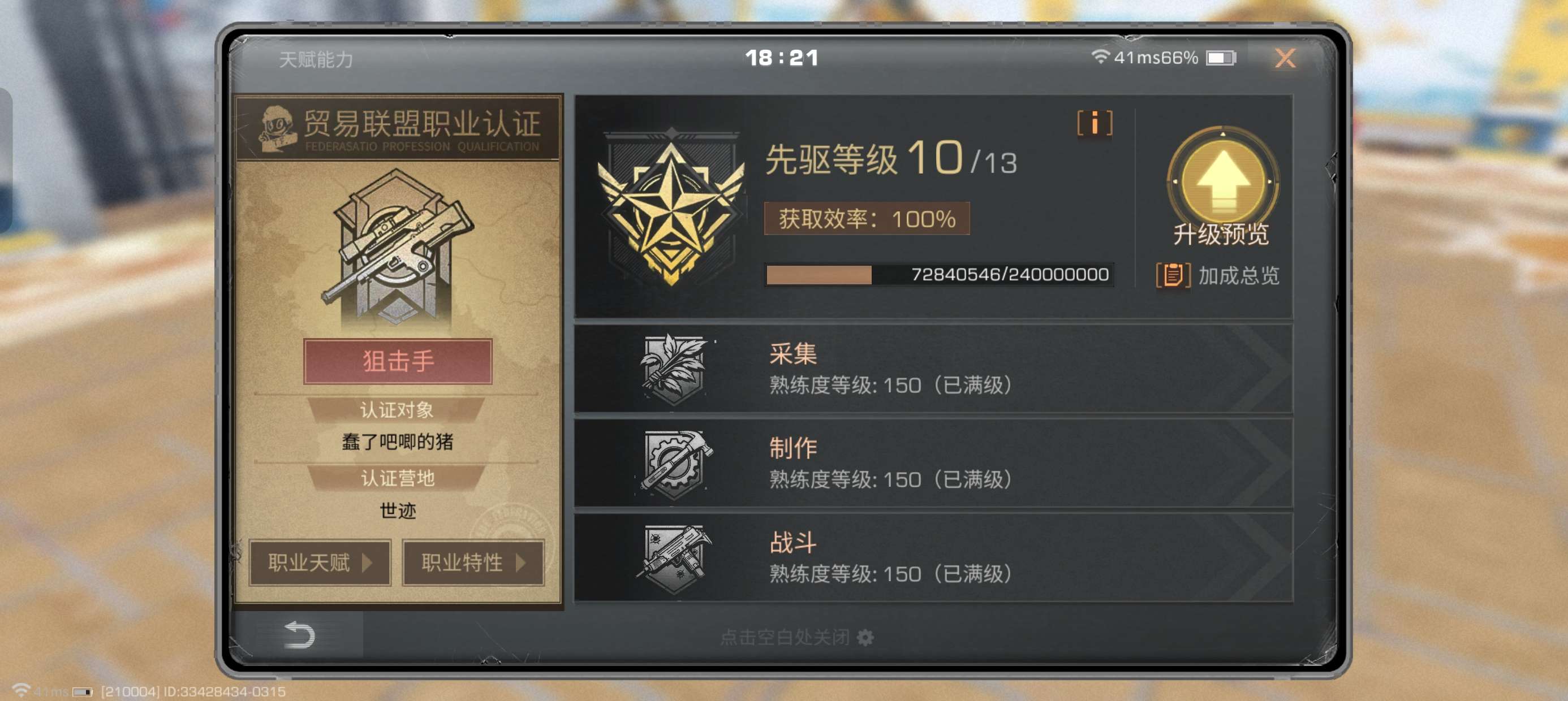1568x701 pixels.
Task: Click the combat gun badge icon
Action: (674, 558)
